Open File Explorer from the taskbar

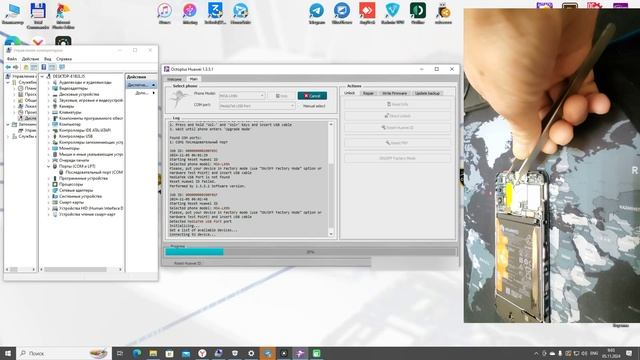coord(153,353)
